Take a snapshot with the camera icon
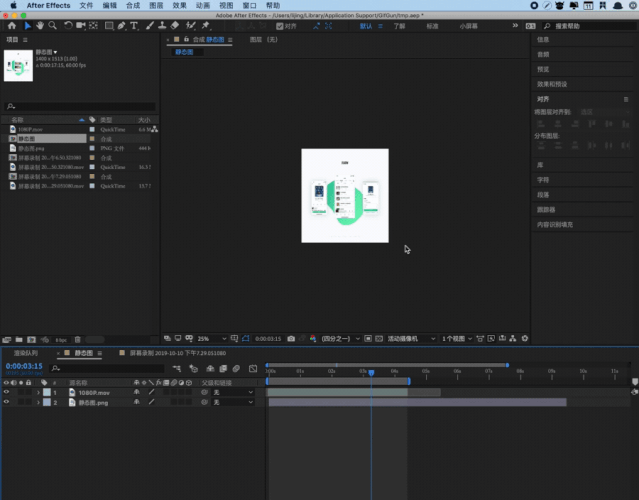The height and width of the screenshot is (500, 639). point(290,338)
